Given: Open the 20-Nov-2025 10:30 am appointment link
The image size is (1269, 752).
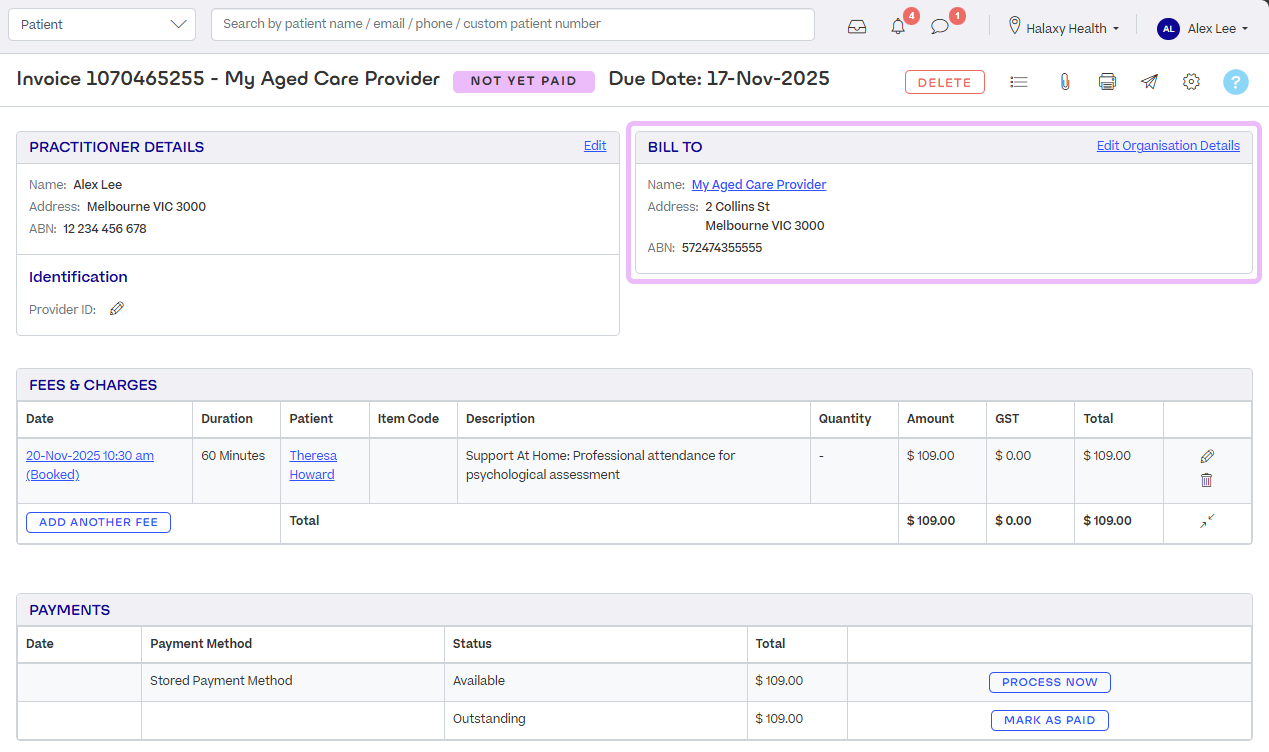Looking at the screenshot, I should point(90,465).
